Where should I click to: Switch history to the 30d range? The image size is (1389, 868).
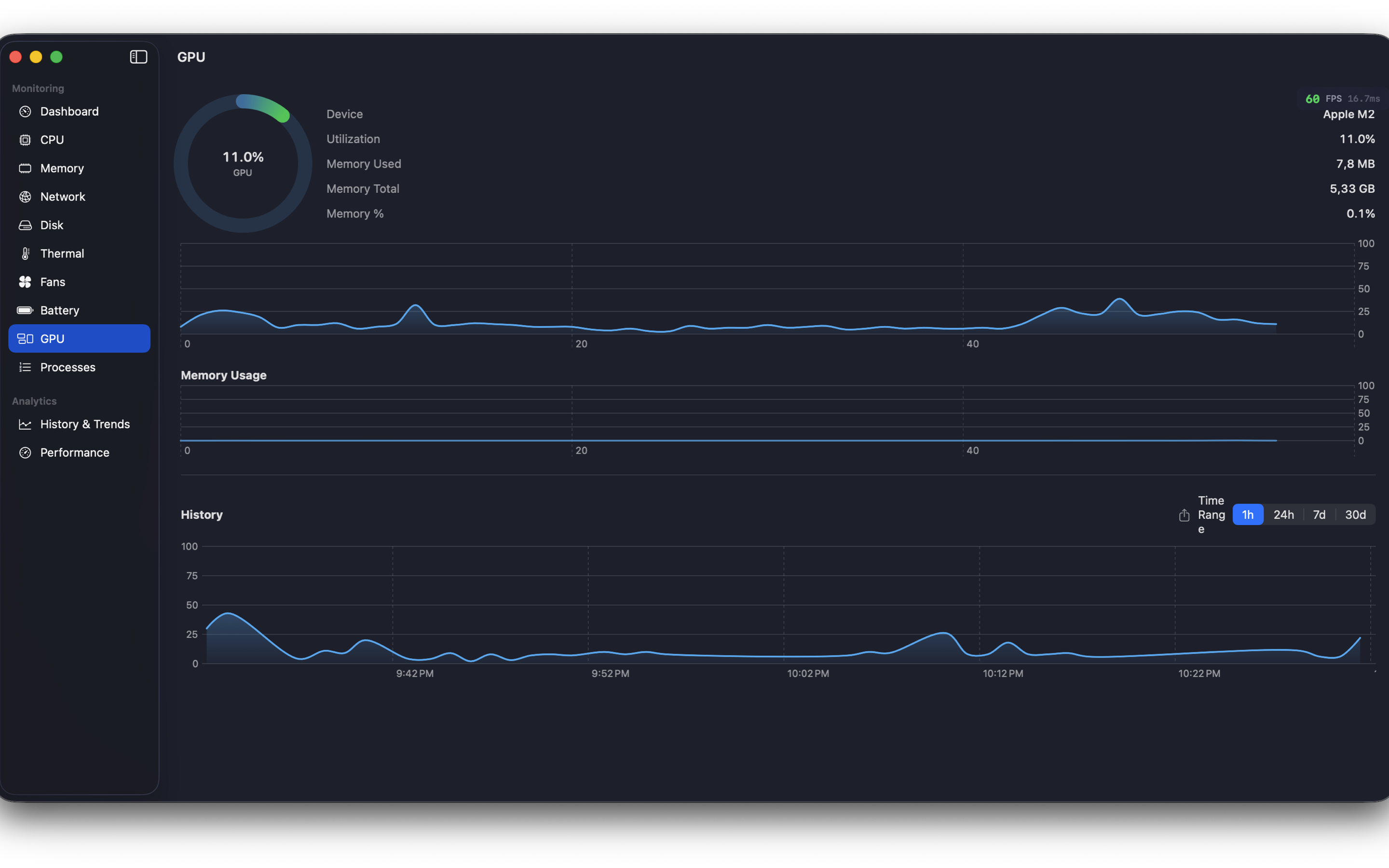(x=1356, y=515)
